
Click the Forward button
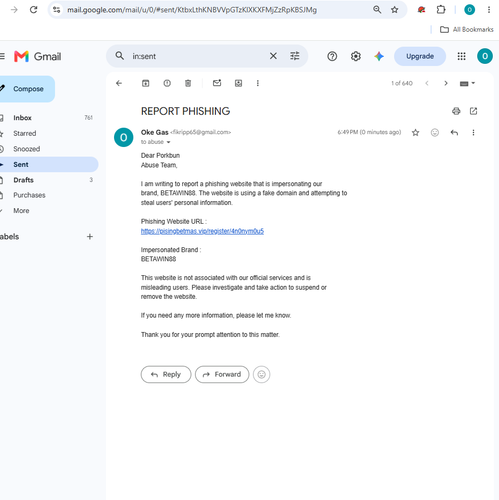pyautogui.click(x=222, y=374)
